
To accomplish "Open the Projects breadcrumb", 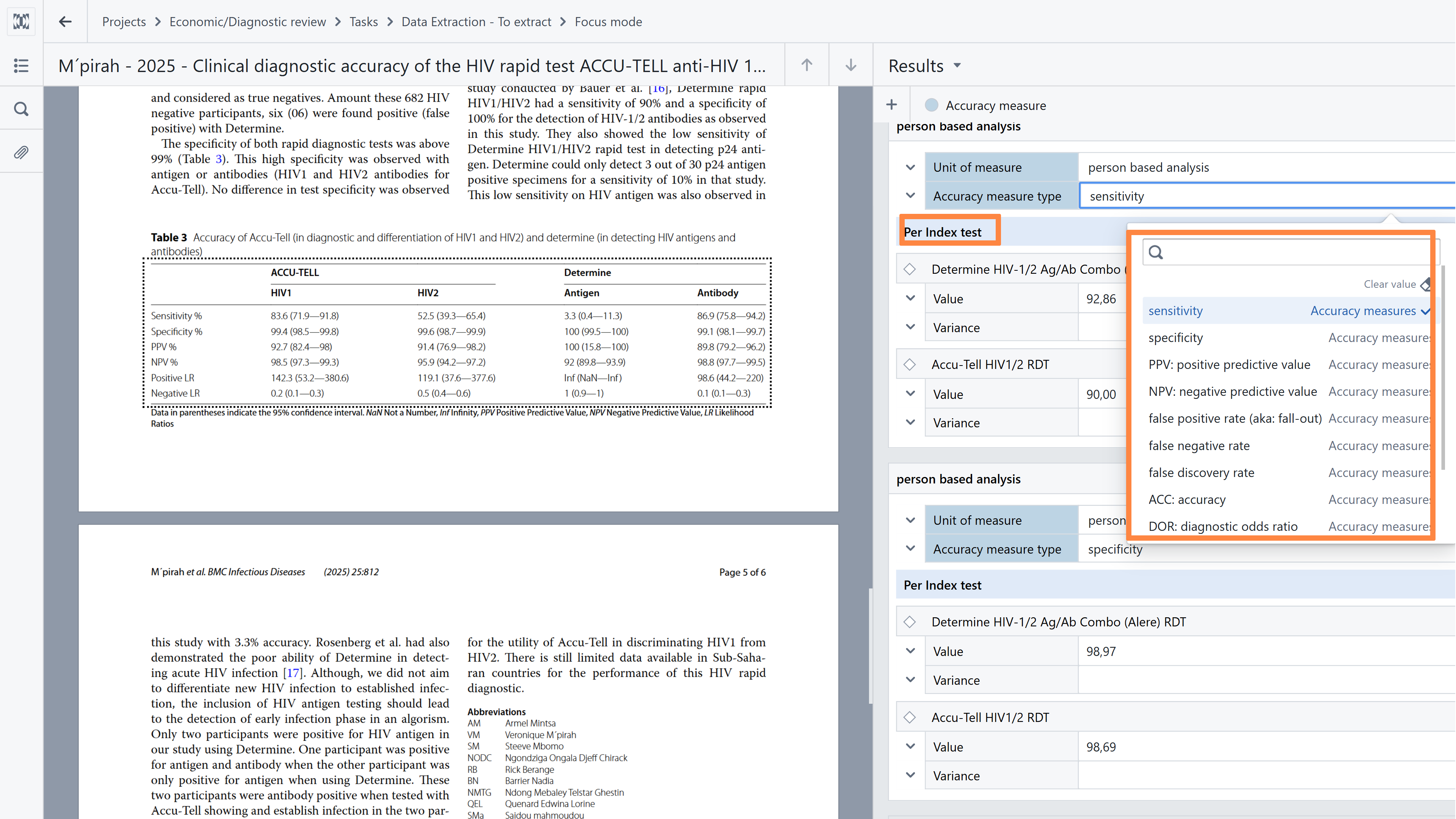I will pos(124,22).
